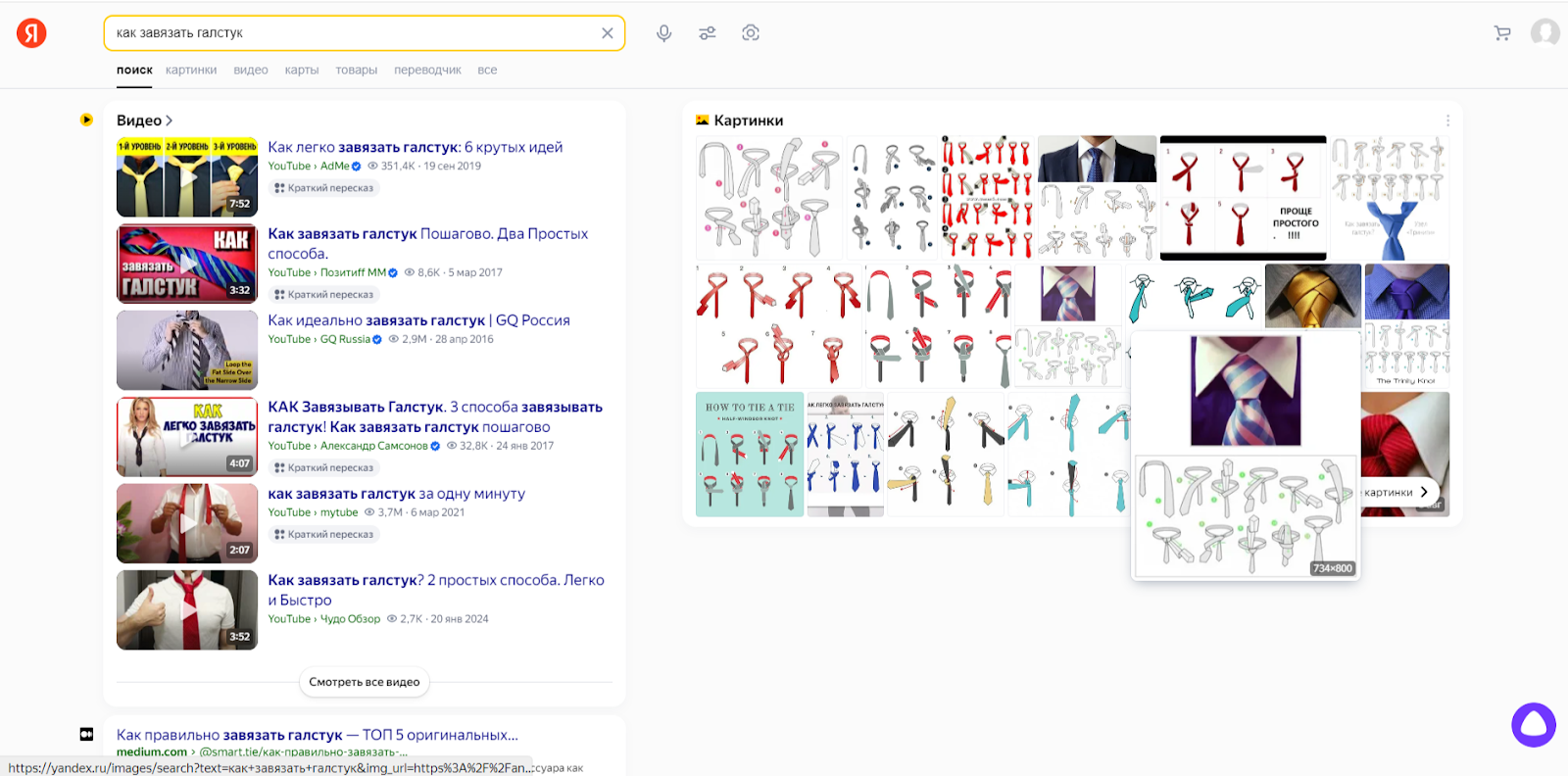Play the AdMe video thumbnail with 7:52 duration
The image size is (1568, 776).
pyautogui.click(x=187, y=177)
